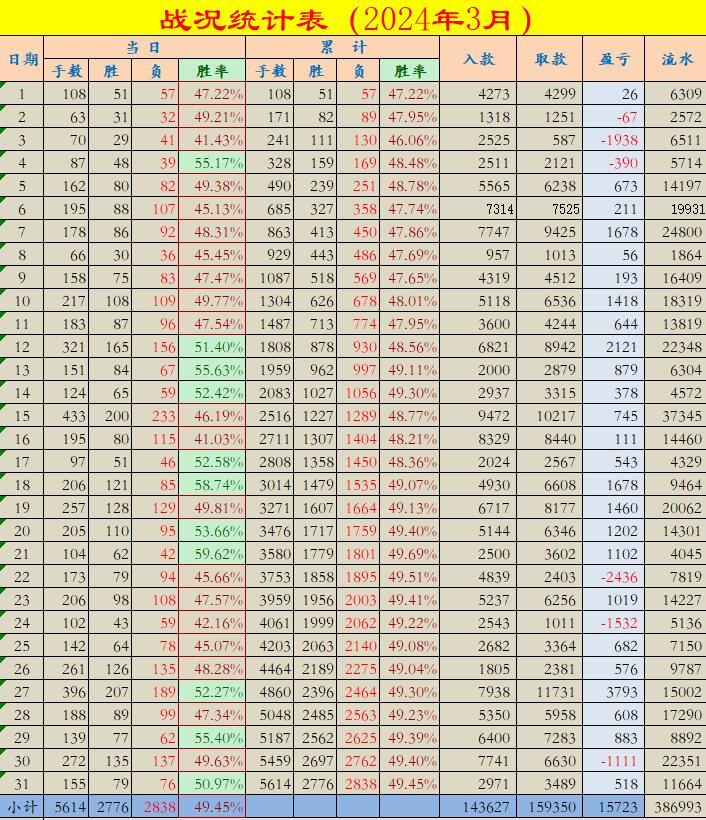Select the green win rate cell 59.62%
Viewport: 706px width, 820px height.
pyautogui.click(x=212, y=554)
